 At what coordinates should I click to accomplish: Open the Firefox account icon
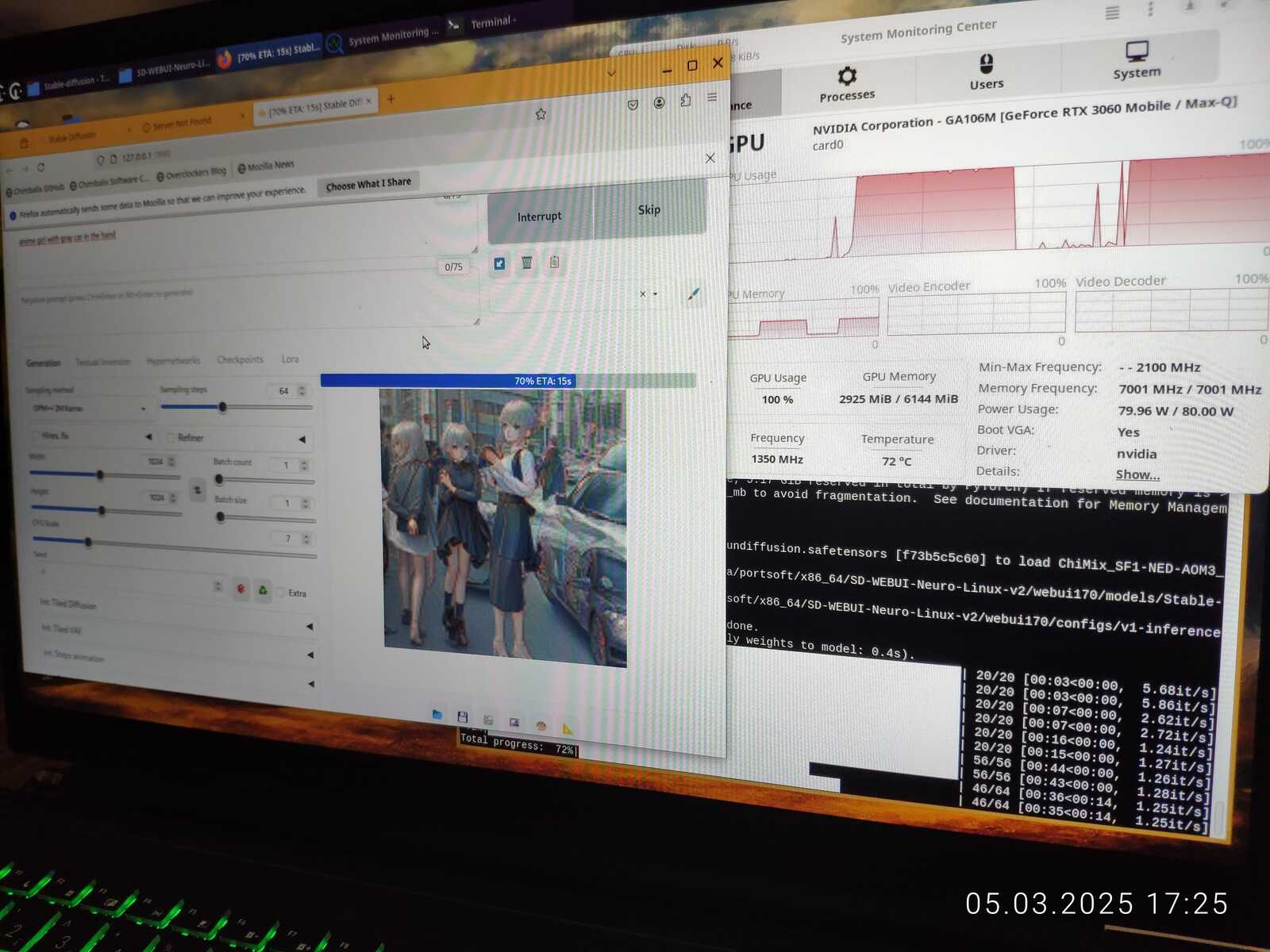tap(659, 102)
